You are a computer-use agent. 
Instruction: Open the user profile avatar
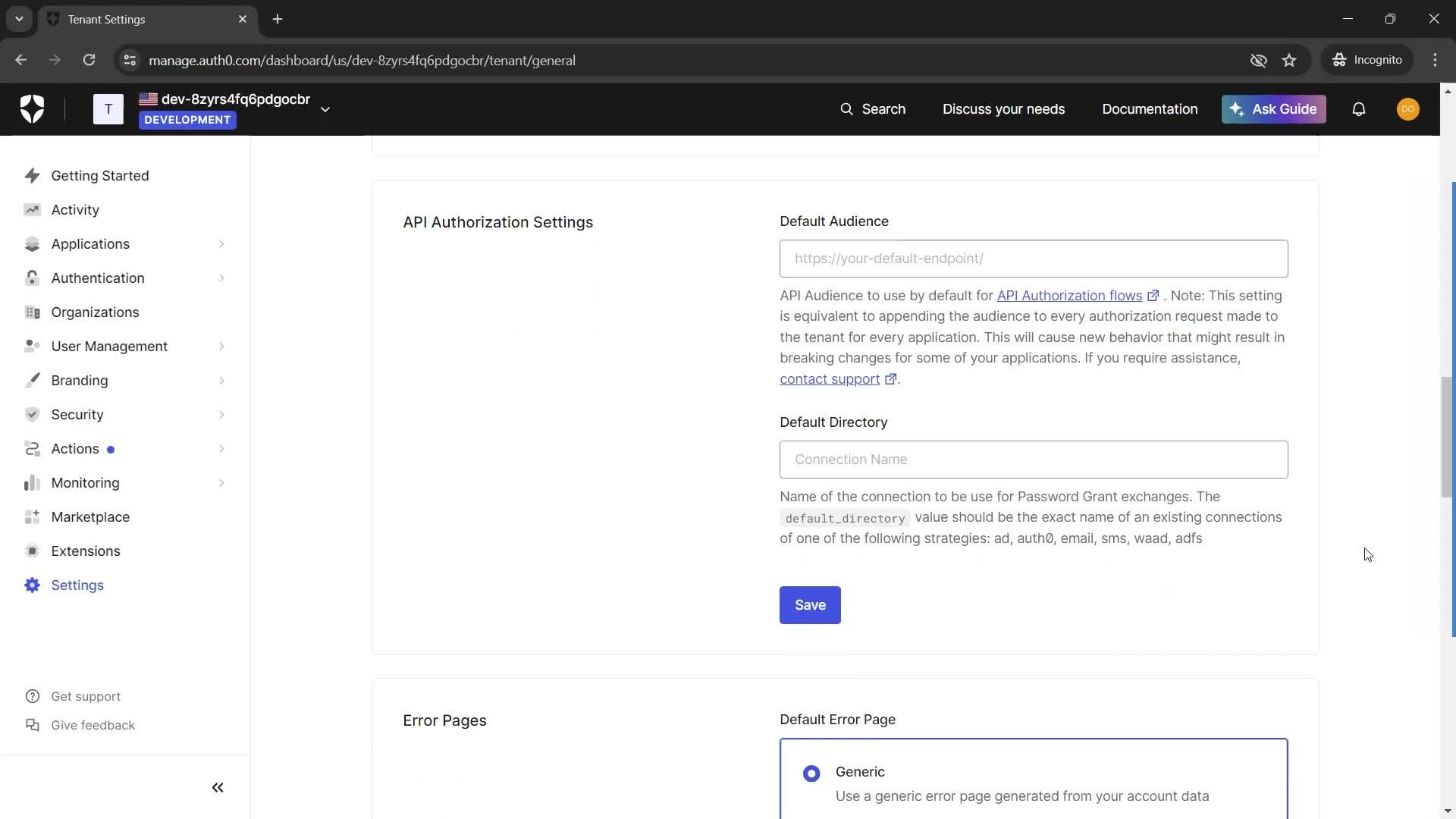click(1408, 109)
